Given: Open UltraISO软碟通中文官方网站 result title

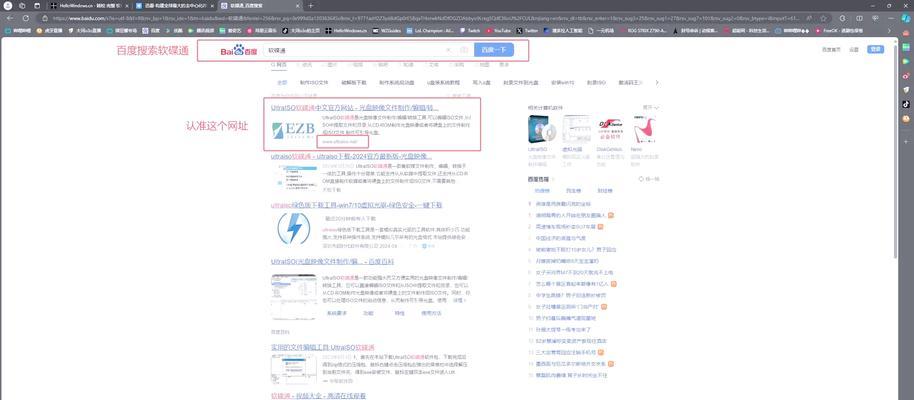Looking at the screenshot, I should (x=354, y=108).
